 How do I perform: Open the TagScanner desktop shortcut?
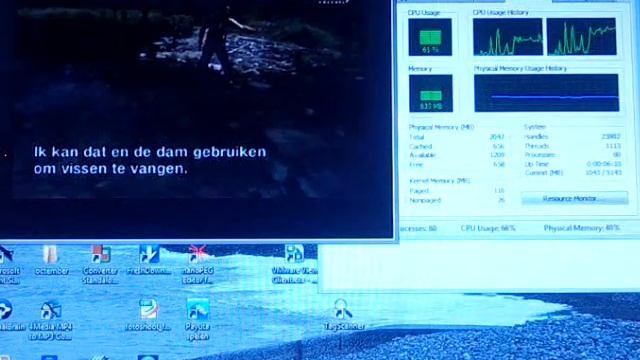(x=344, y=315)
